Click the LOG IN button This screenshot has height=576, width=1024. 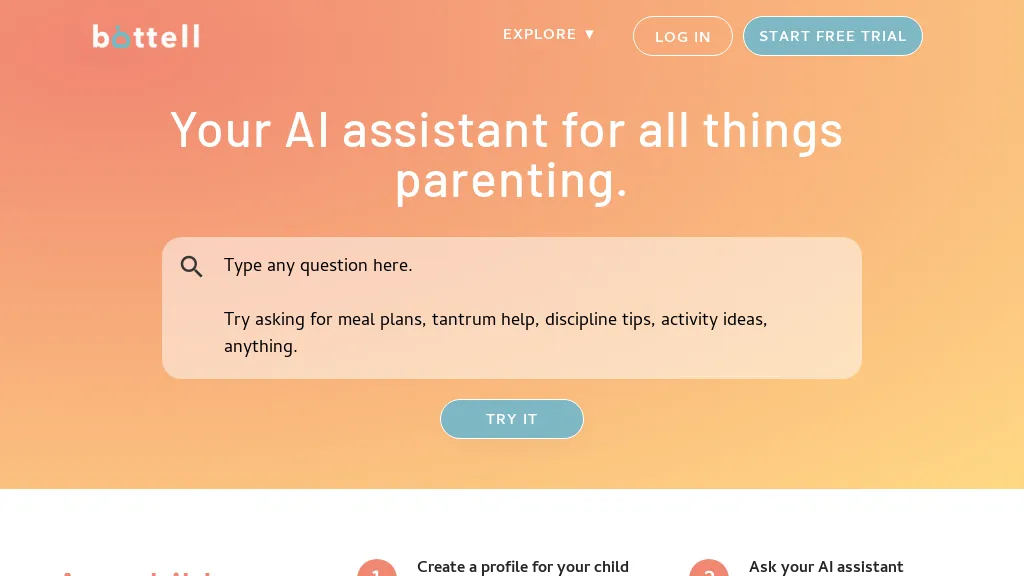pos(682,37)
